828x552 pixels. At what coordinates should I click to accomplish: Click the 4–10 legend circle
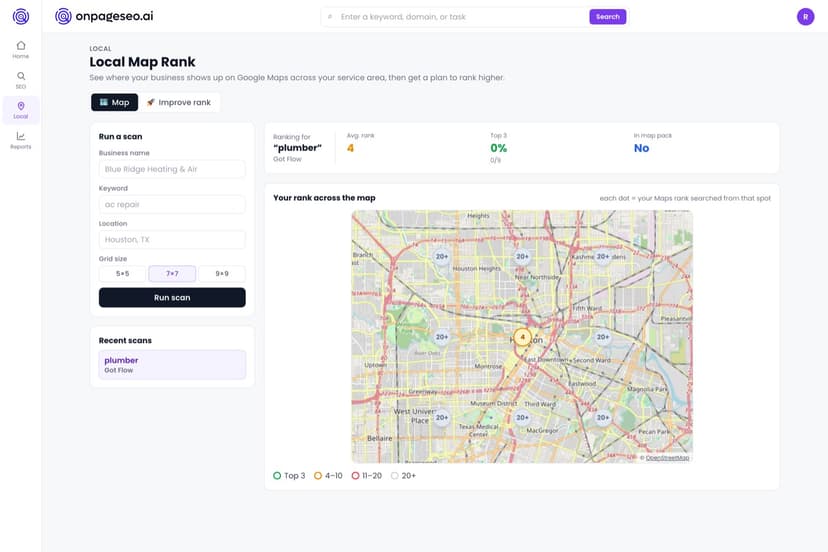point(318,476)
